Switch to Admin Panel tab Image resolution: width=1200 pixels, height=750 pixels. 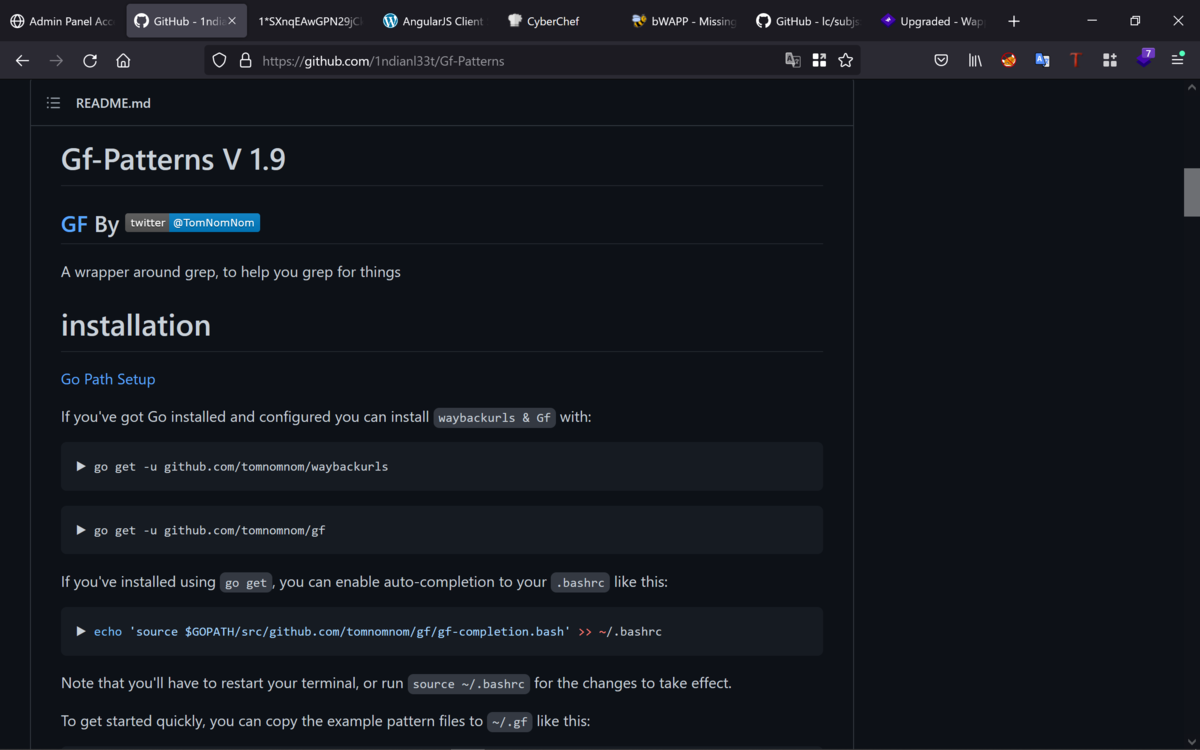tap(62, 21)
